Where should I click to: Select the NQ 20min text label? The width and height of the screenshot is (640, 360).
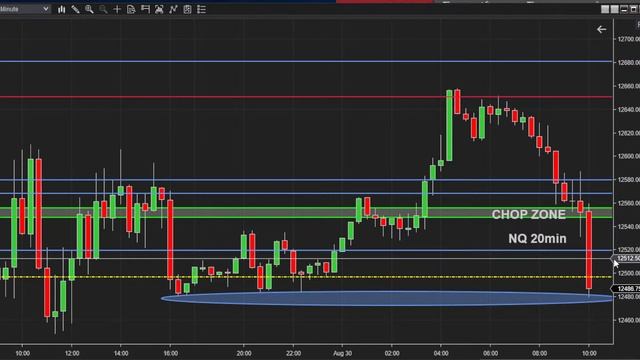(537, 238)
